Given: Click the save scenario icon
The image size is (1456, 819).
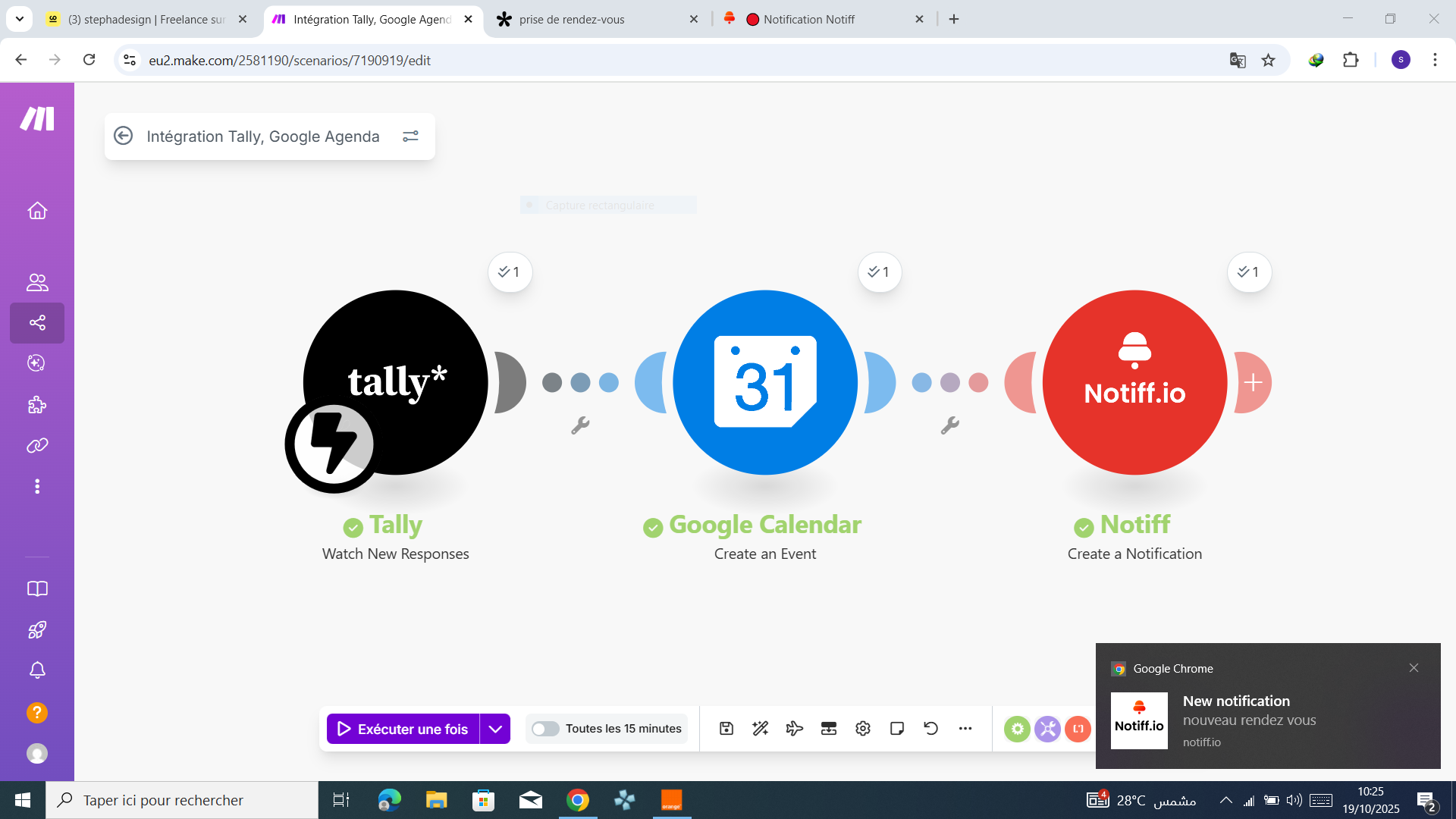Looking at the screenshot, I should click(x=726, y=729).
